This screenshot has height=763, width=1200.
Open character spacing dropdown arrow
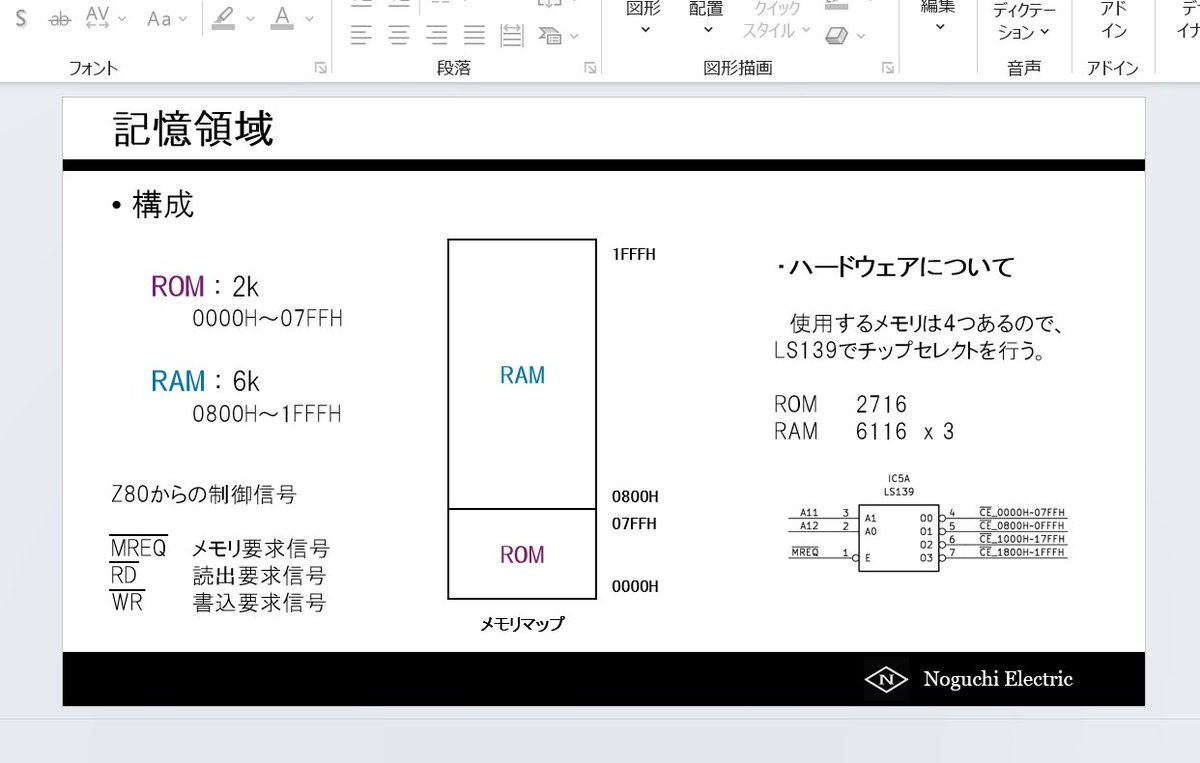(122, 19)
